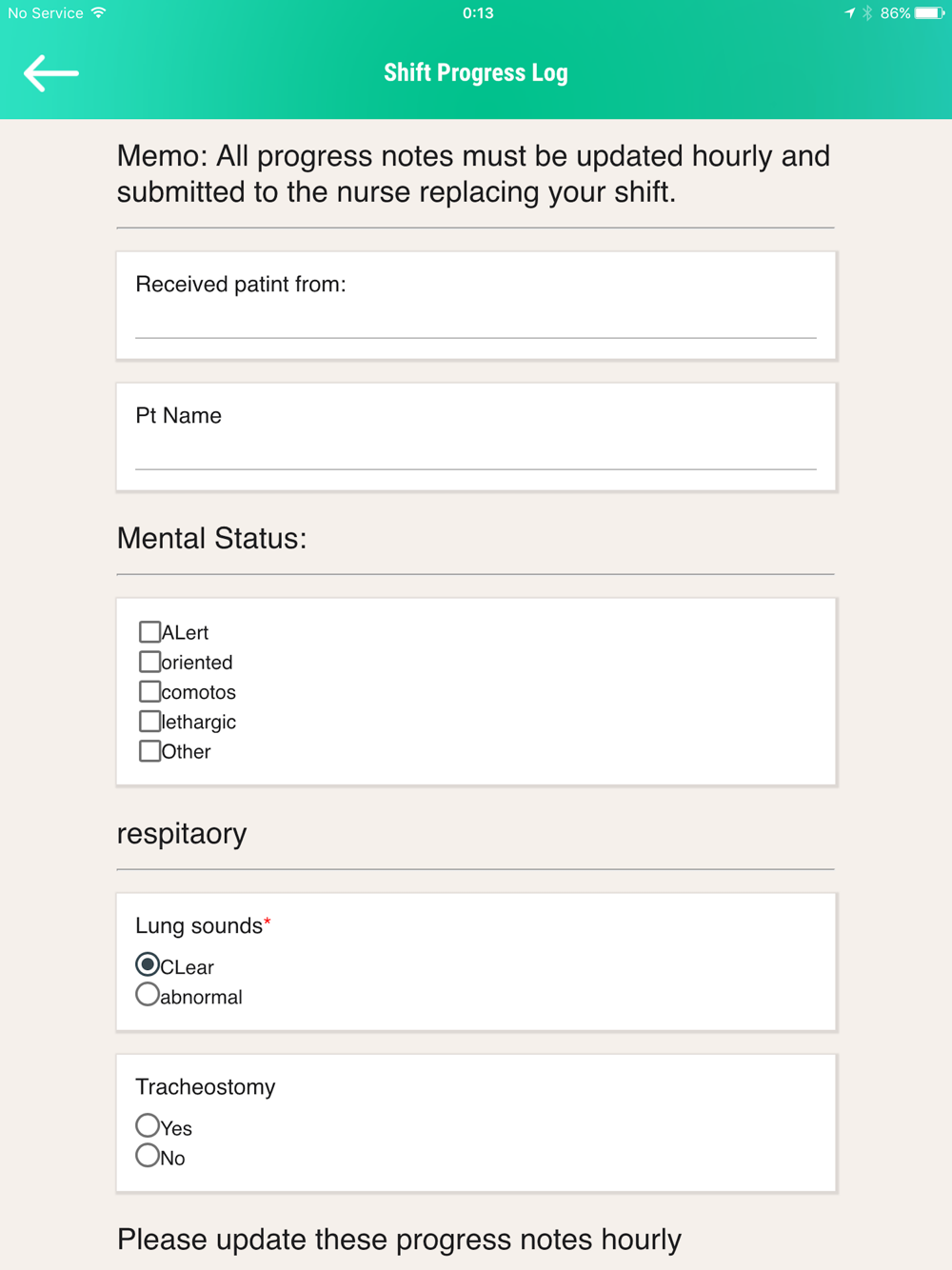This screenshot has width=952, height=1270.
Task: Focus the Received patint from field
Action: 475,321
